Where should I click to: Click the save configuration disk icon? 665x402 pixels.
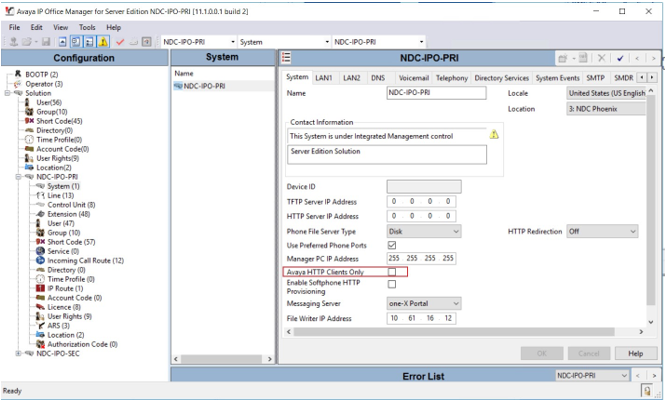click(x=46, y=42)
